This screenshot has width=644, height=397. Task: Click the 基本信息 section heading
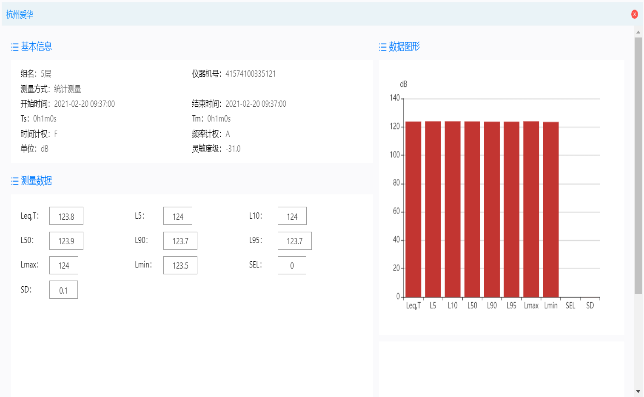pyautogui.click(x=37, y=46)
